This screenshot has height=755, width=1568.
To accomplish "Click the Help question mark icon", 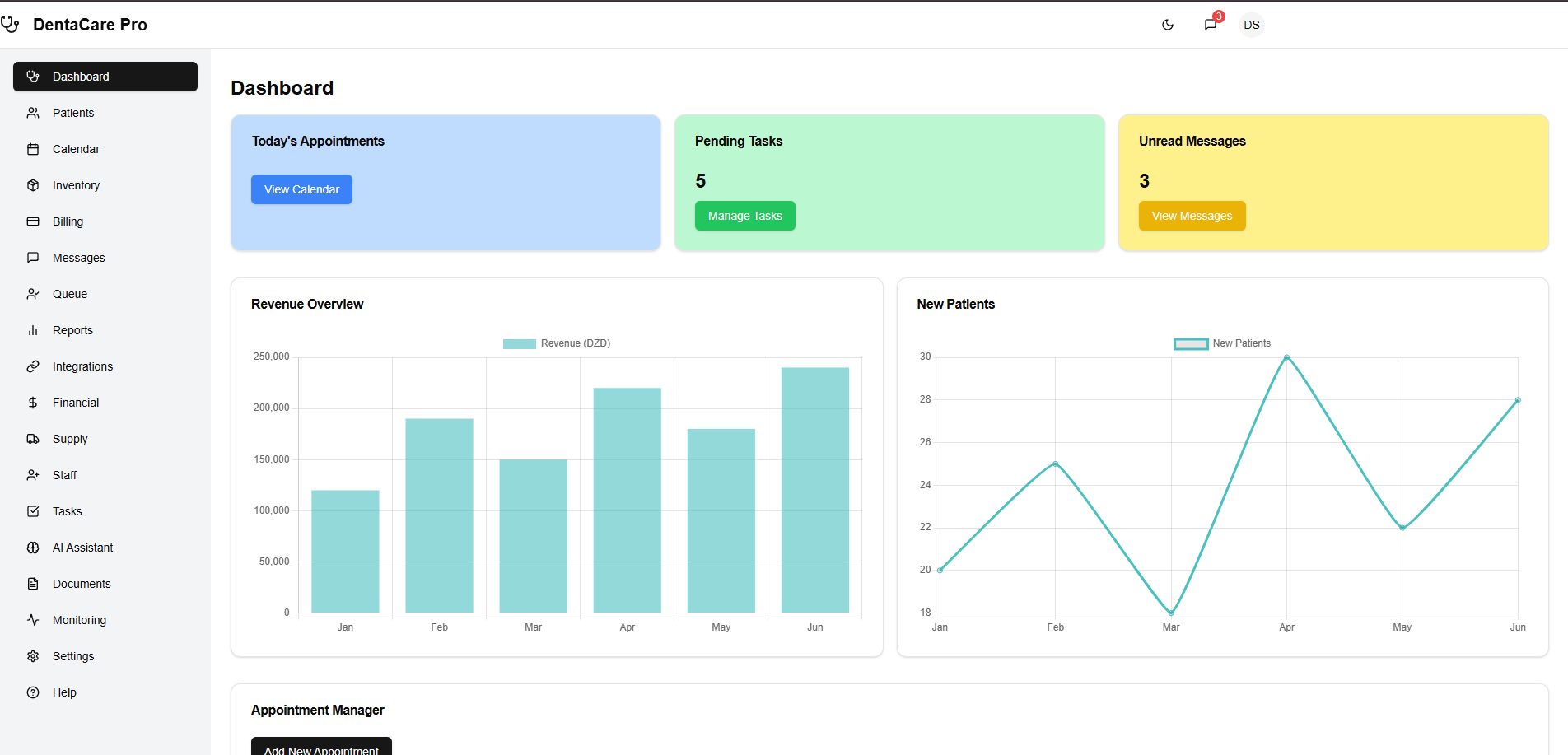I will 33,692.
